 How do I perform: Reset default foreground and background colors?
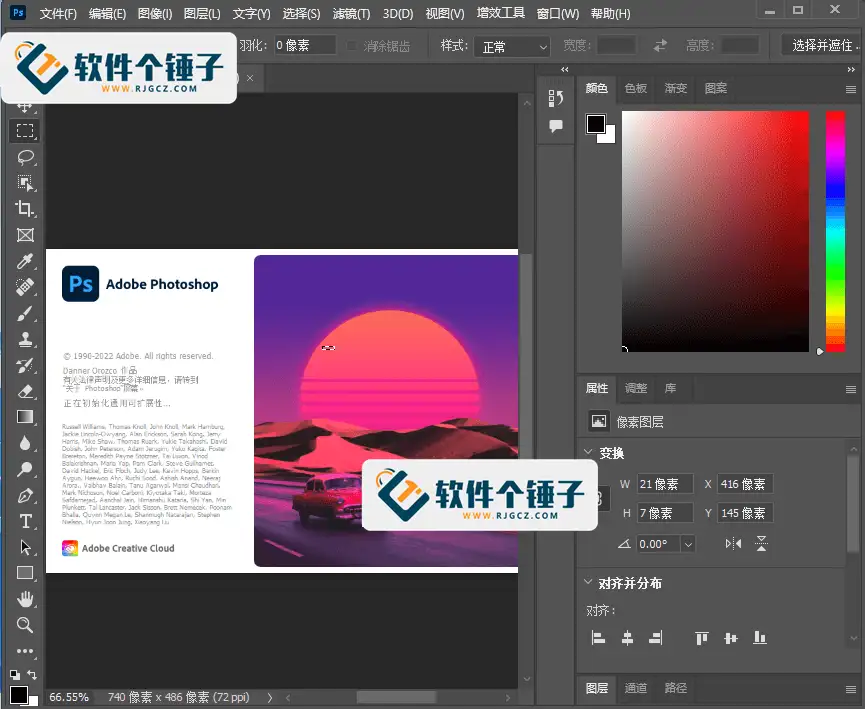tap(14, 676)
